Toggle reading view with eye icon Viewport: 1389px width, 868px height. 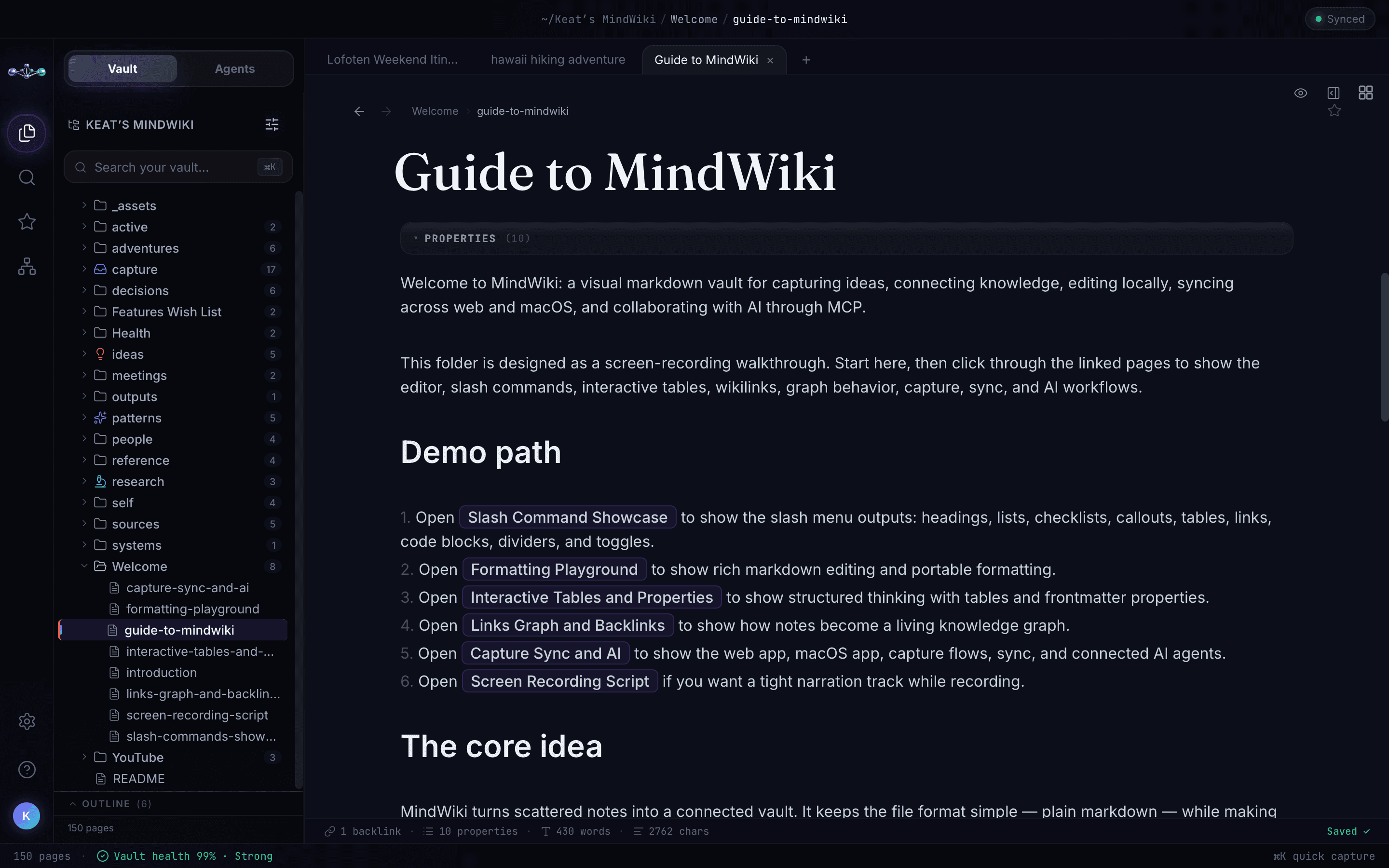1301,93
